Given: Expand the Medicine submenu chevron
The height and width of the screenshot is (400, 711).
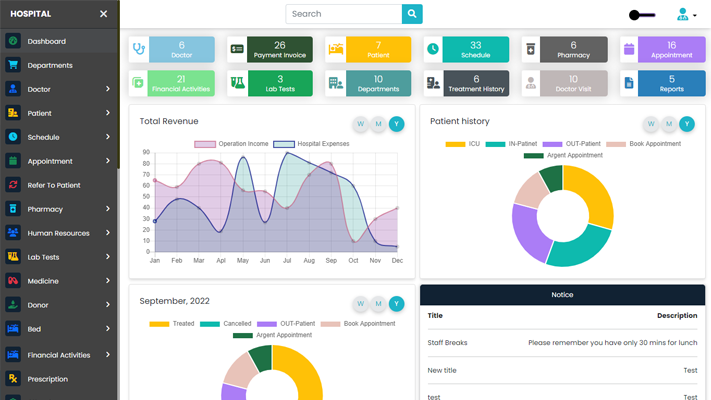Looking at the screenshot, I should click(x=107, y=281).
